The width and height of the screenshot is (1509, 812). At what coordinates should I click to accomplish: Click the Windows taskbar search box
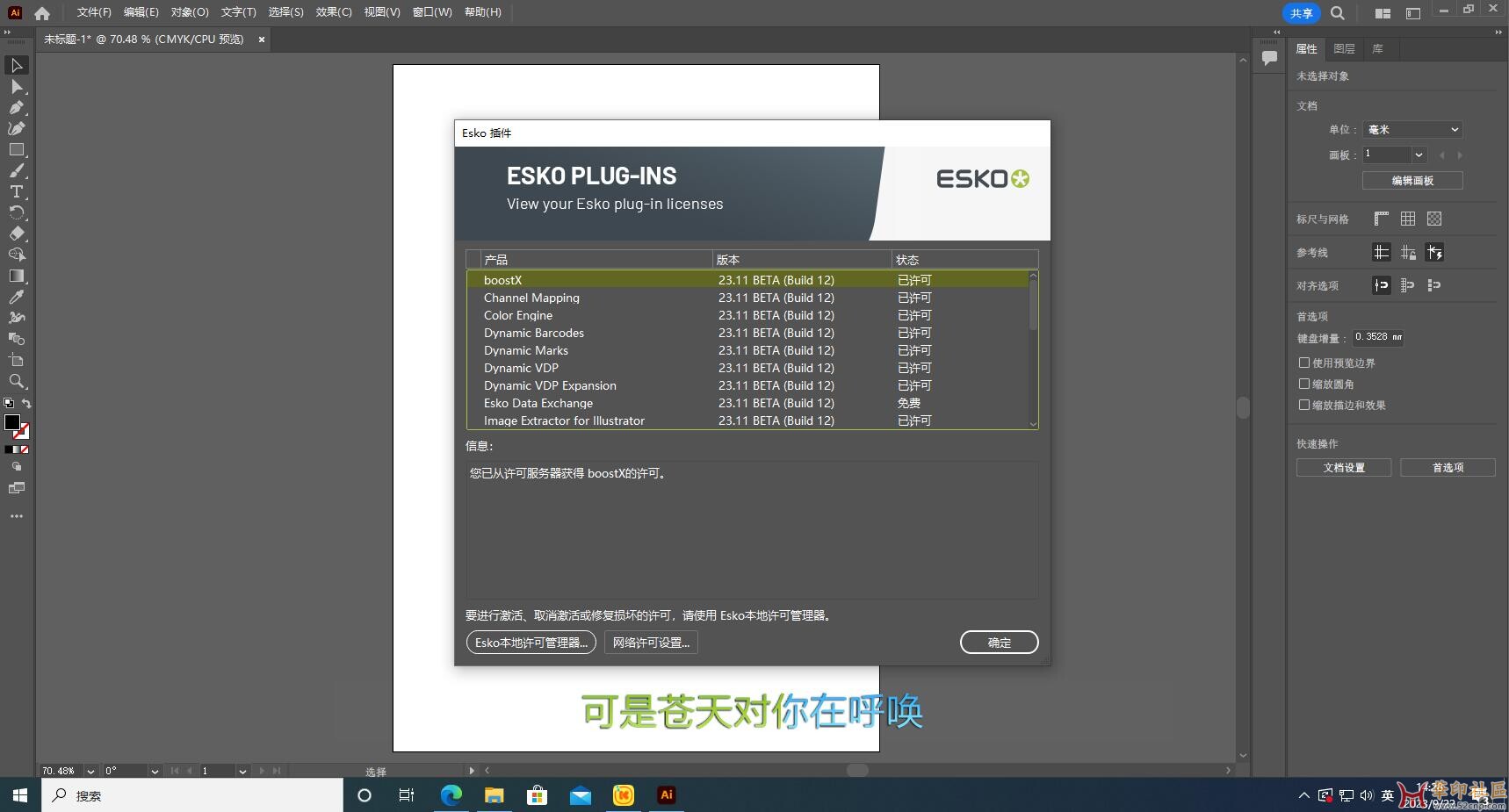pyautogui.click(x=192, y=795)
